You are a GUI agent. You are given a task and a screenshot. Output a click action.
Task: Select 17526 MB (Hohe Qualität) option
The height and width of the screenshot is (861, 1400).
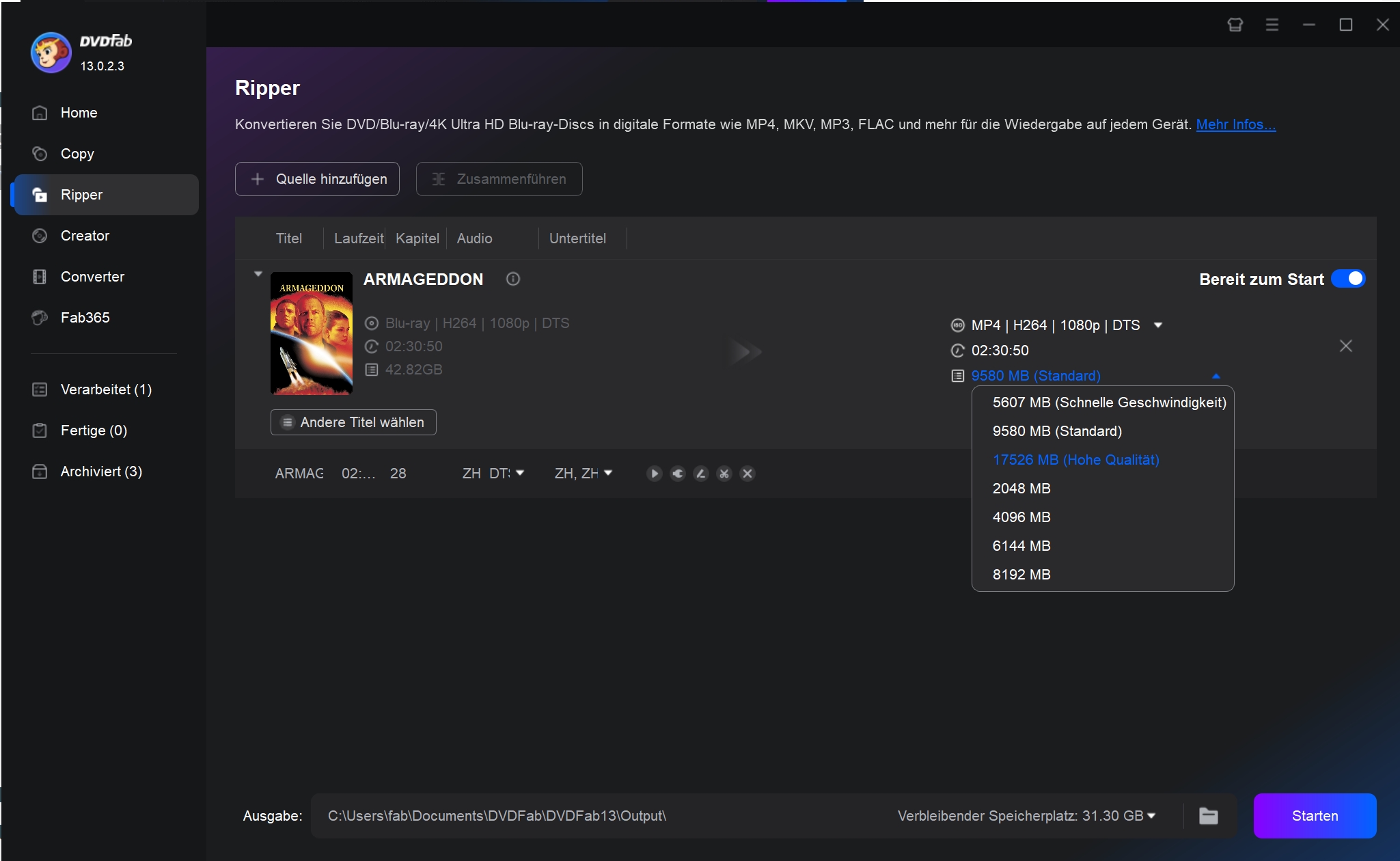click(1103, 460)
